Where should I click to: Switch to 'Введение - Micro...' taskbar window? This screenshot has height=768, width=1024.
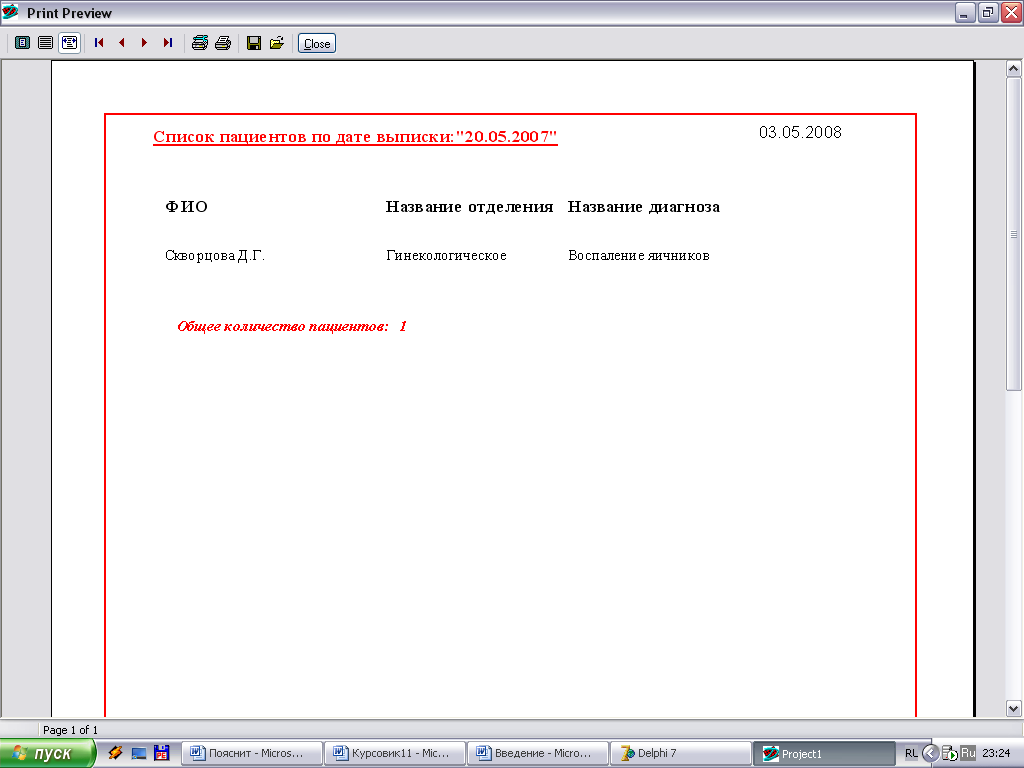pyautogui.click(x=538, y=754)
